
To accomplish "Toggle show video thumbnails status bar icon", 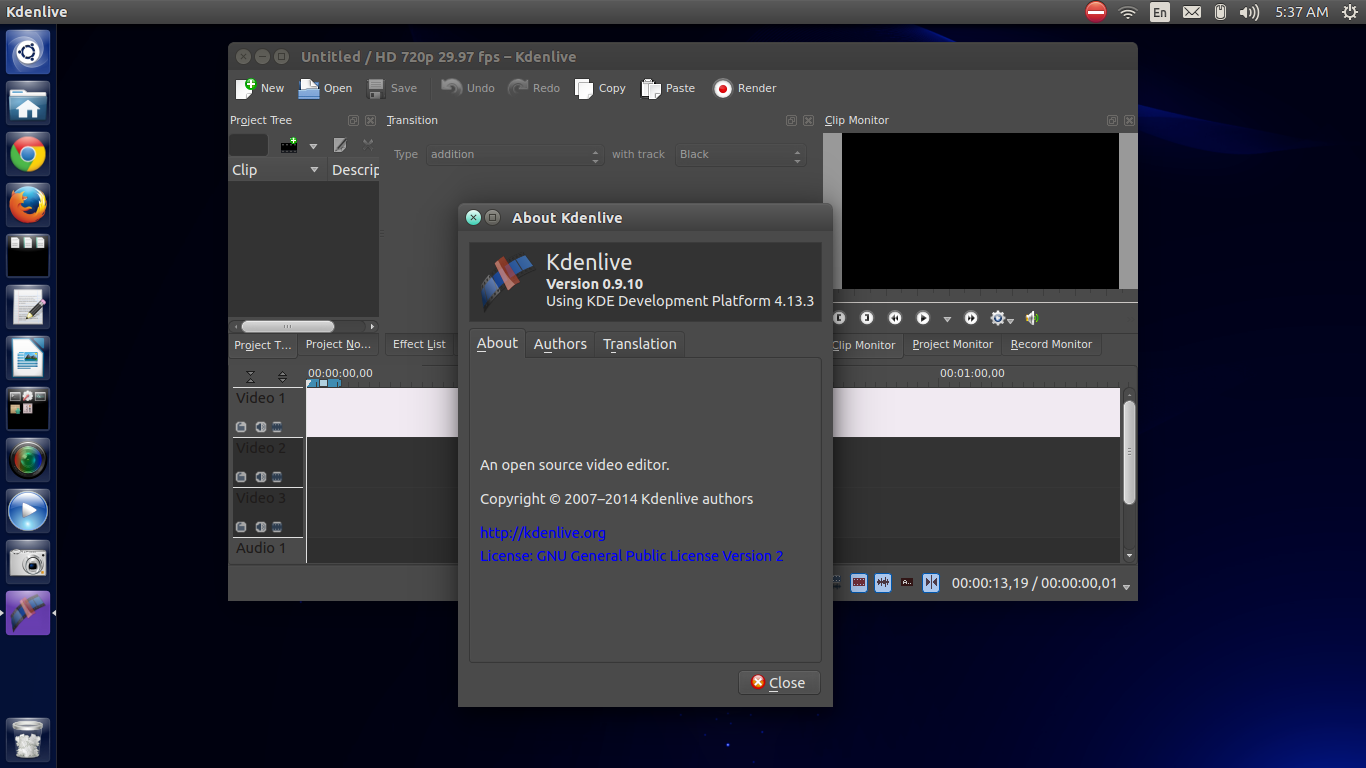I will click(x=858, y=583).
